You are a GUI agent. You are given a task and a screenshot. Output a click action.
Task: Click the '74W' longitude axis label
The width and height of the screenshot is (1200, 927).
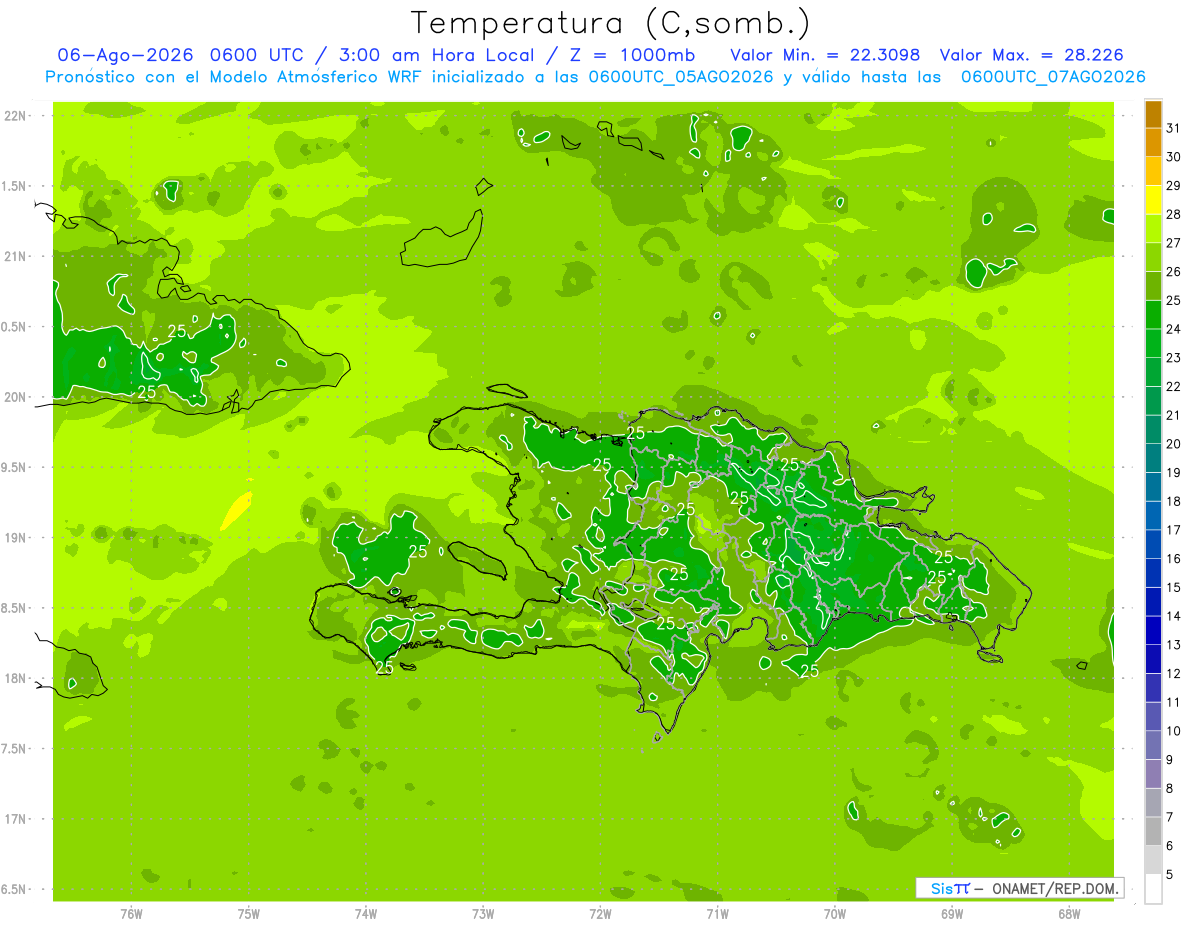[366, 913]
